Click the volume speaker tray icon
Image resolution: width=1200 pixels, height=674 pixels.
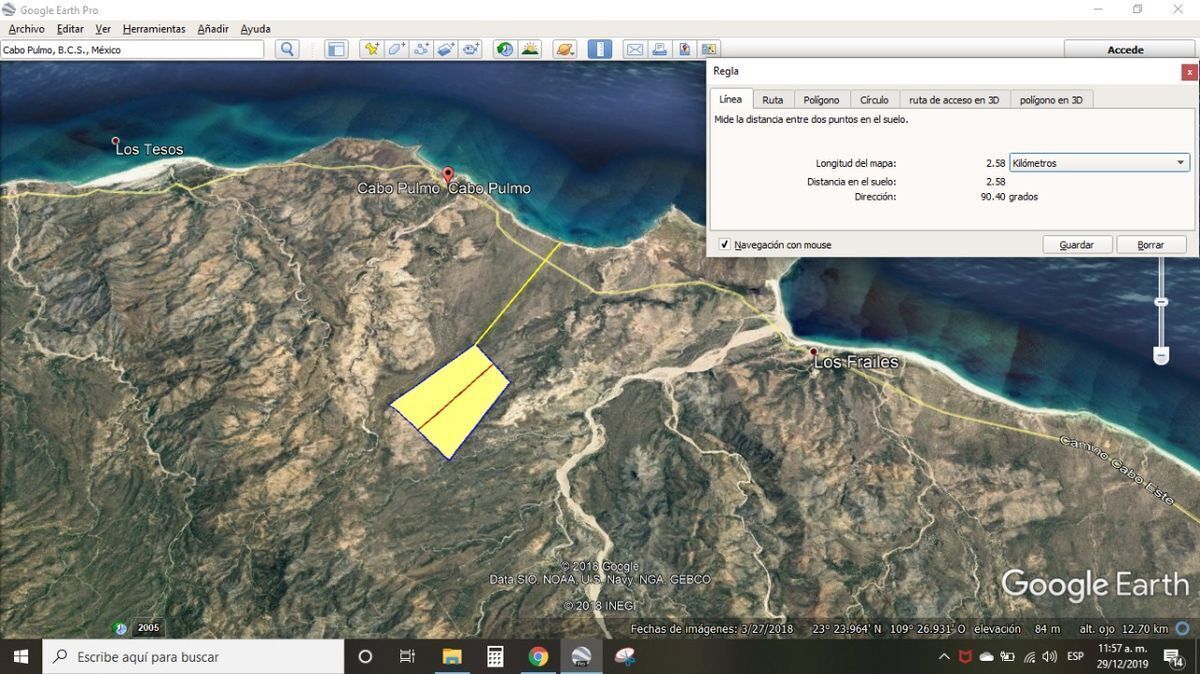(x=1049, y=656)
